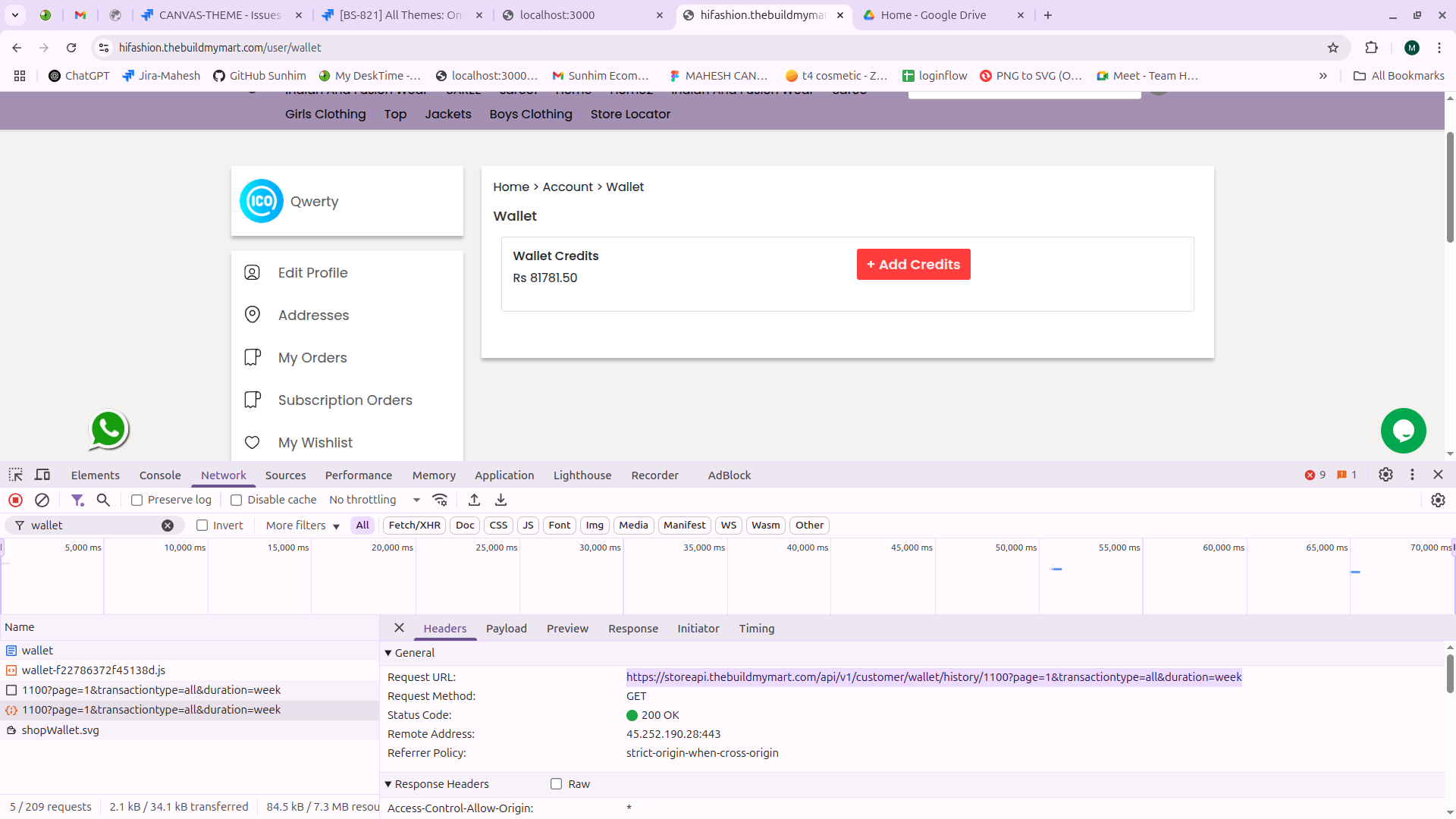Image resolution: width=1456 pixels, height=819 pixels.
Task: Open the No throttling dropdown
Action: pyautogui.click(x=375, y=500)
